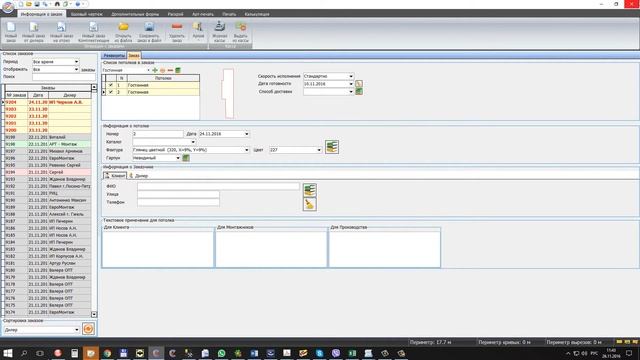Screen dimensions: 640x360
Task: Click the orange circle icon above ceiling list
Action: click(162, 70)
